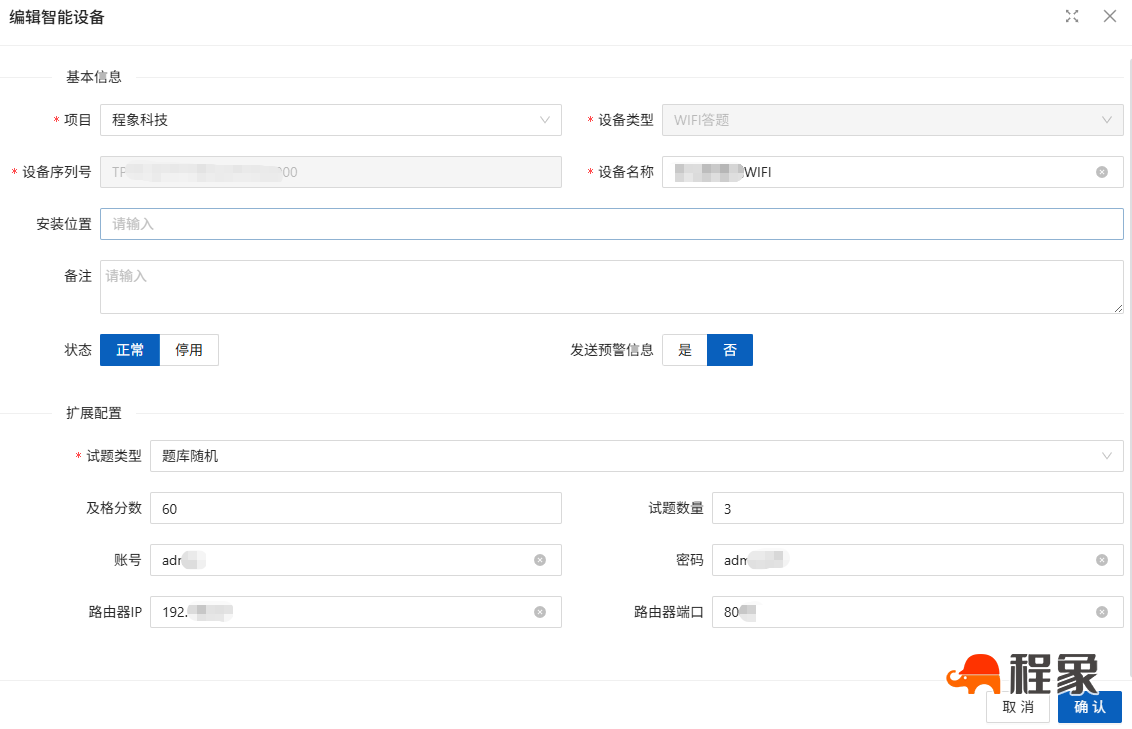Viewport: 1132px width, 729px height.
Task: Clear the 密码 field using the clear icon
Action: pyautogui.click(x=1102, y=560)
